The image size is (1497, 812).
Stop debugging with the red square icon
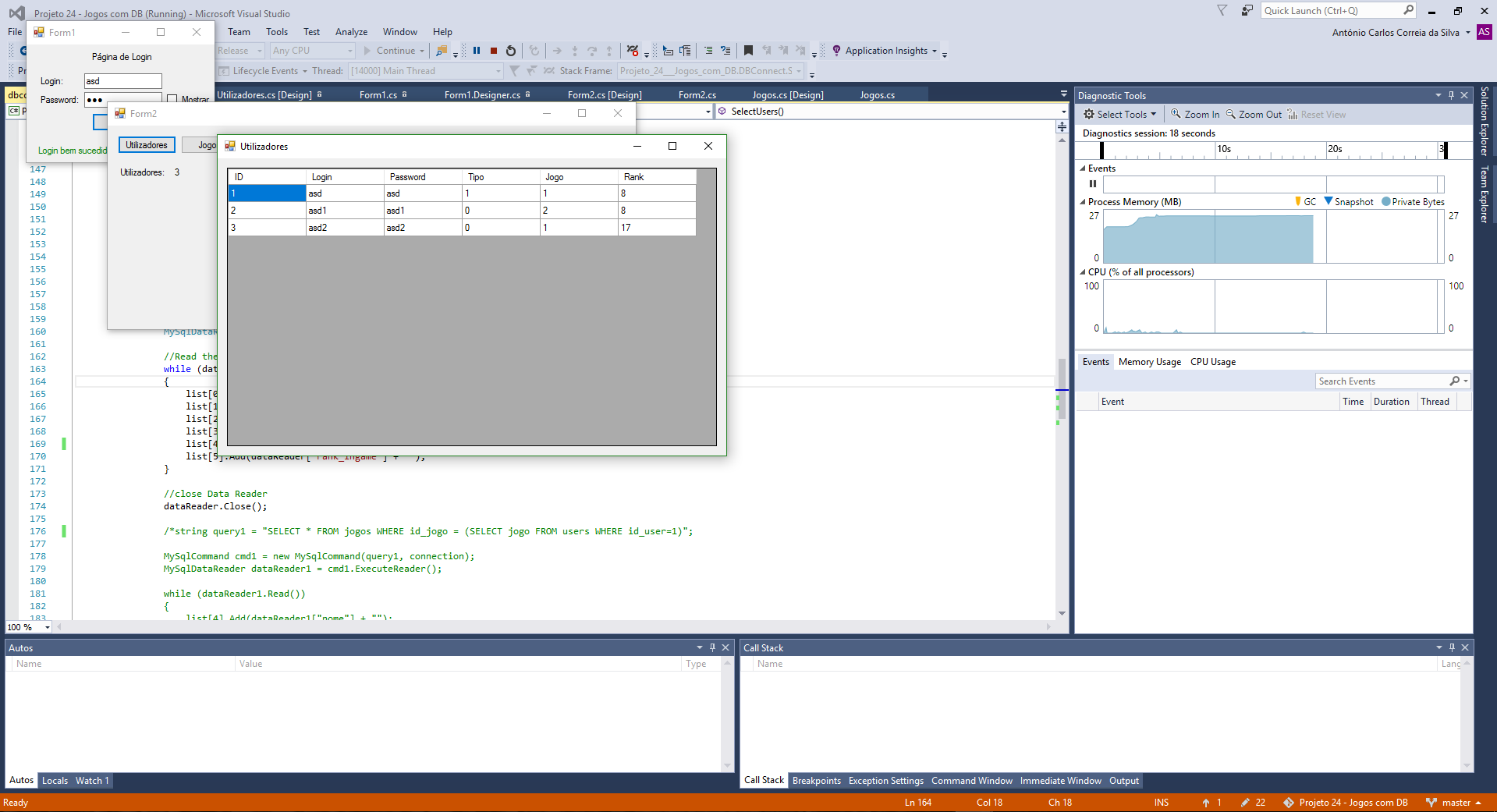tap(494, 51)
